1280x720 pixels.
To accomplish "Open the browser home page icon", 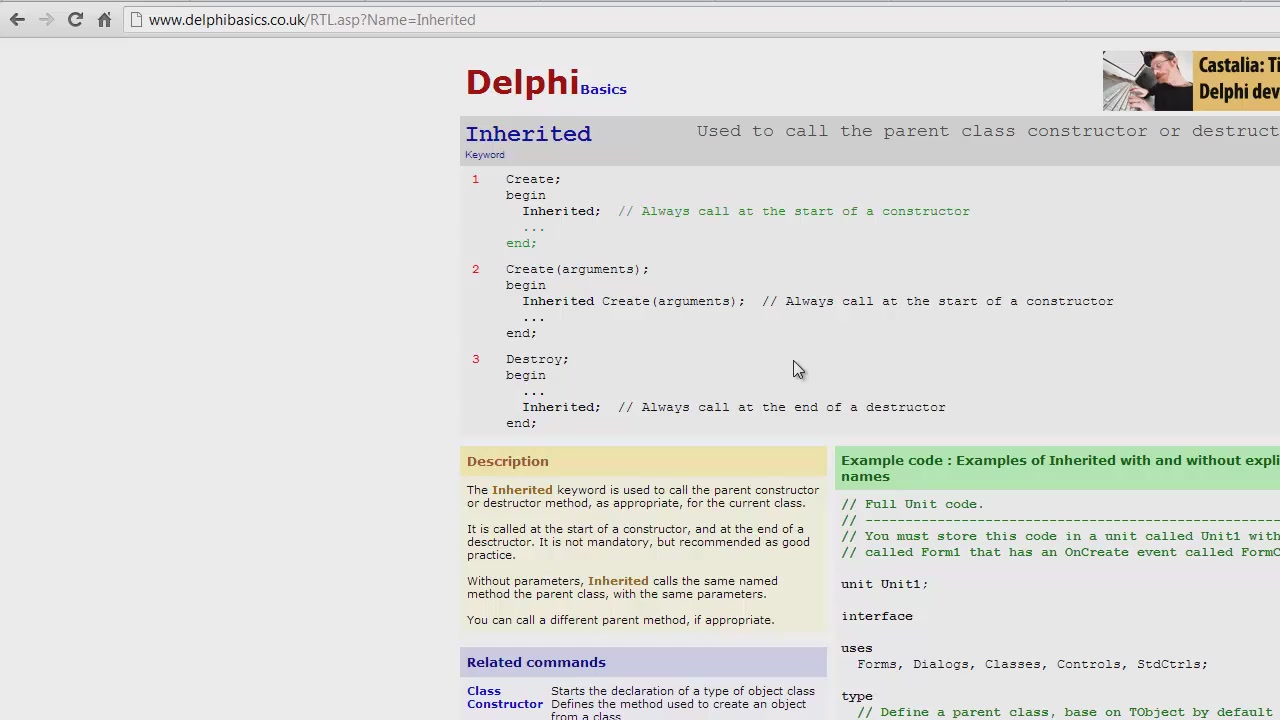I will tap(104, 20).
